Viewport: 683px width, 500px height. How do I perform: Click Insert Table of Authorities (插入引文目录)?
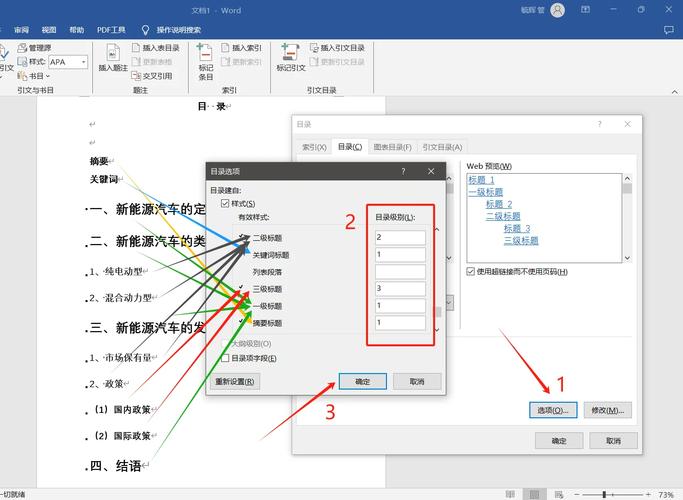[337, 47]
